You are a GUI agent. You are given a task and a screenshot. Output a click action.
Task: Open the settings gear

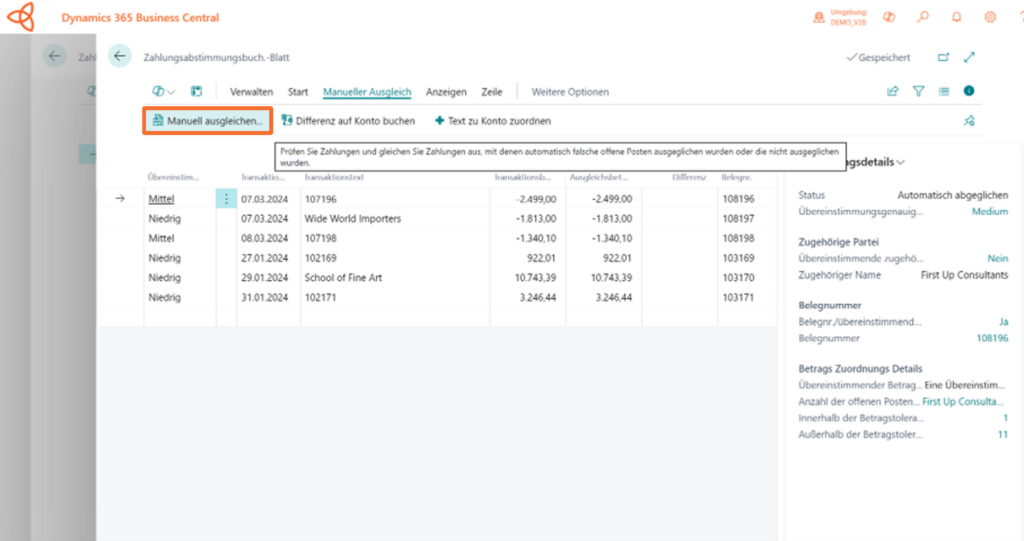(990, 18)
